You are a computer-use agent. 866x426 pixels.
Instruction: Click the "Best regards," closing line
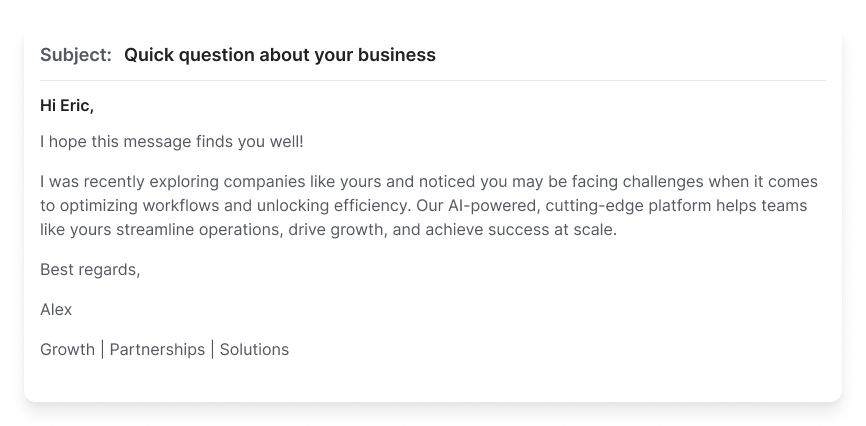coord(90,269)
